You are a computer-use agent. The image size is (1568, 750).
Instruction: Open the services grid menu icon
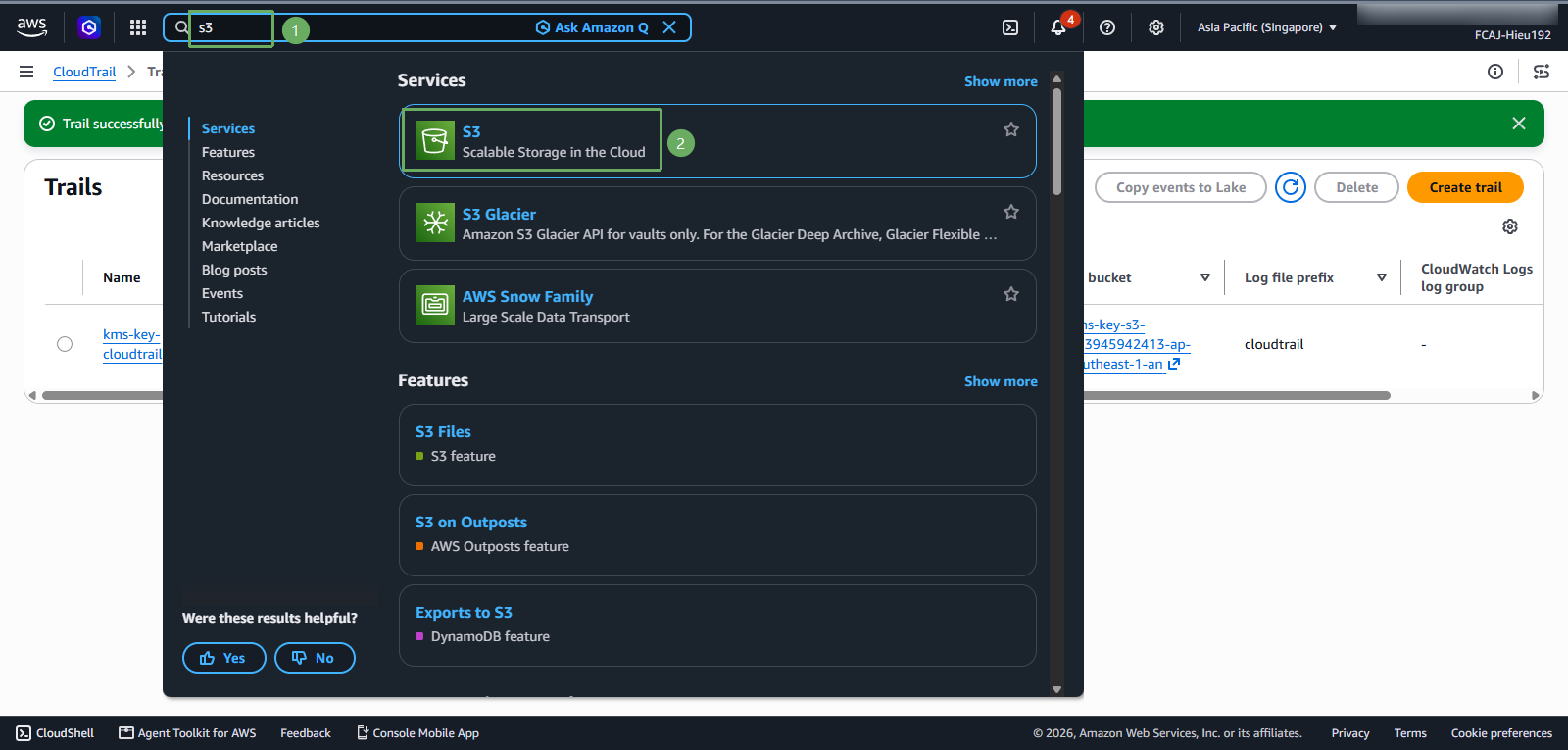click(138, 27)
